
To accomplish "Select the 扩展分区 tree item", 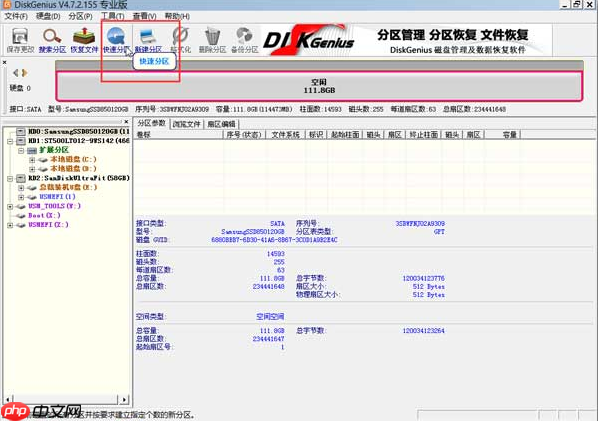I will click(x=54, y=150).
